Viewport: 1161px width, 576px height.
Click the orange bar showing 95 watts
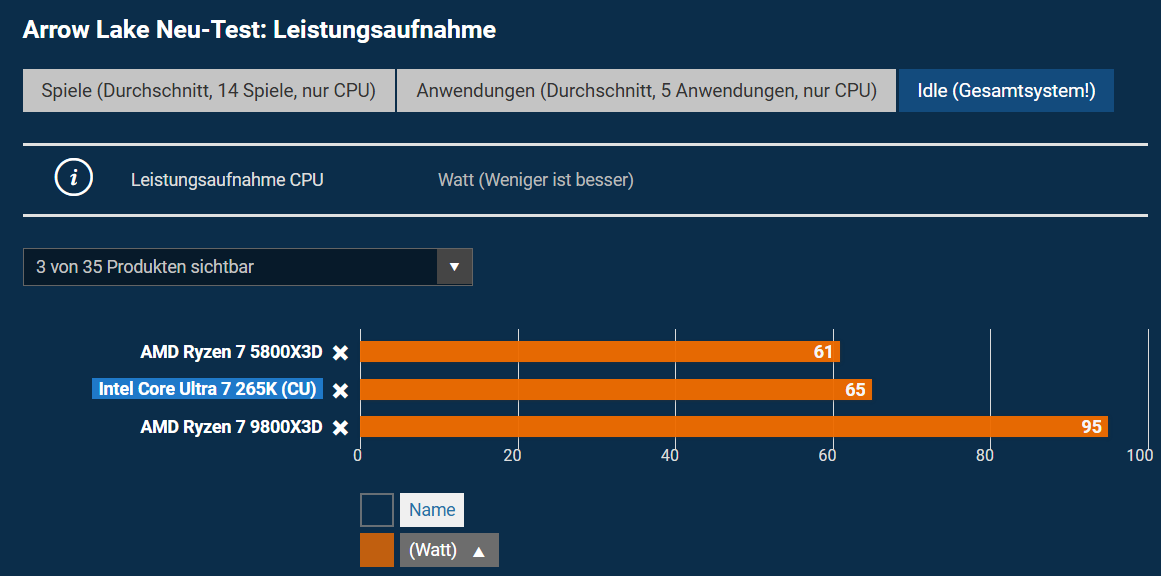coord(734,426)
